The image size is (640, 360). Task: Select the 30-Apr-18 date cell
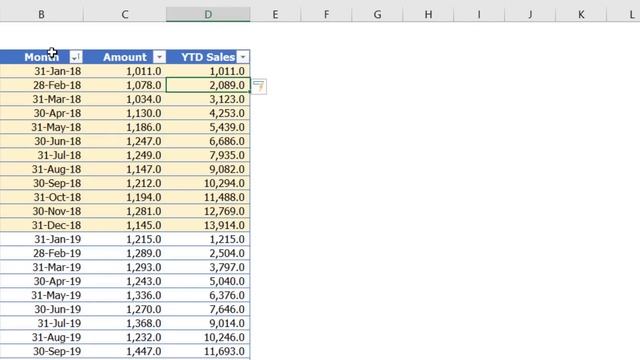pos(41,113)
